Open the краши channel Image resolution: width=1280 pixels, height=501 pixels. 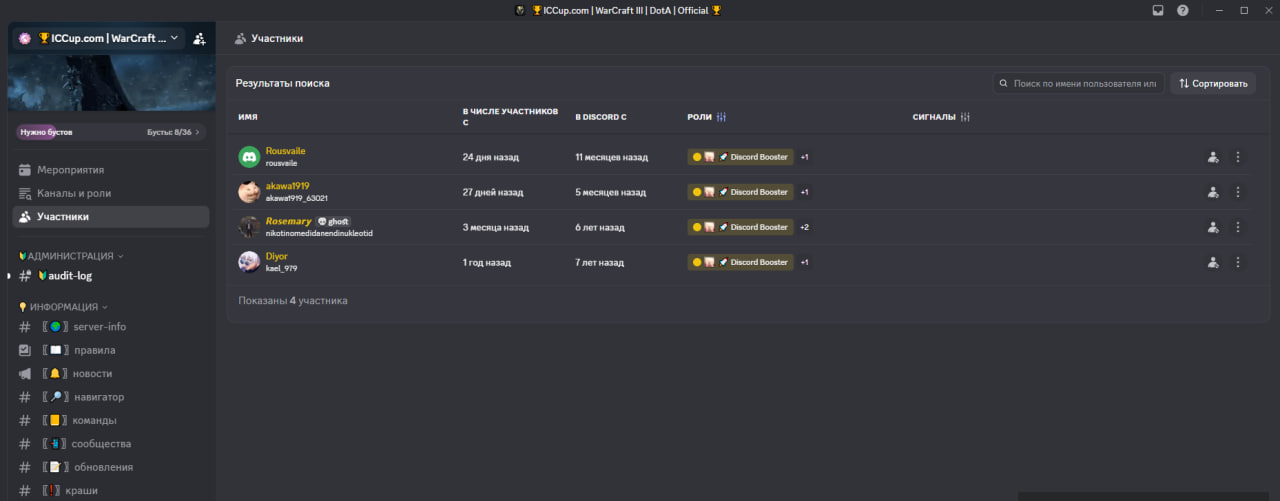[x=111, y=490]
